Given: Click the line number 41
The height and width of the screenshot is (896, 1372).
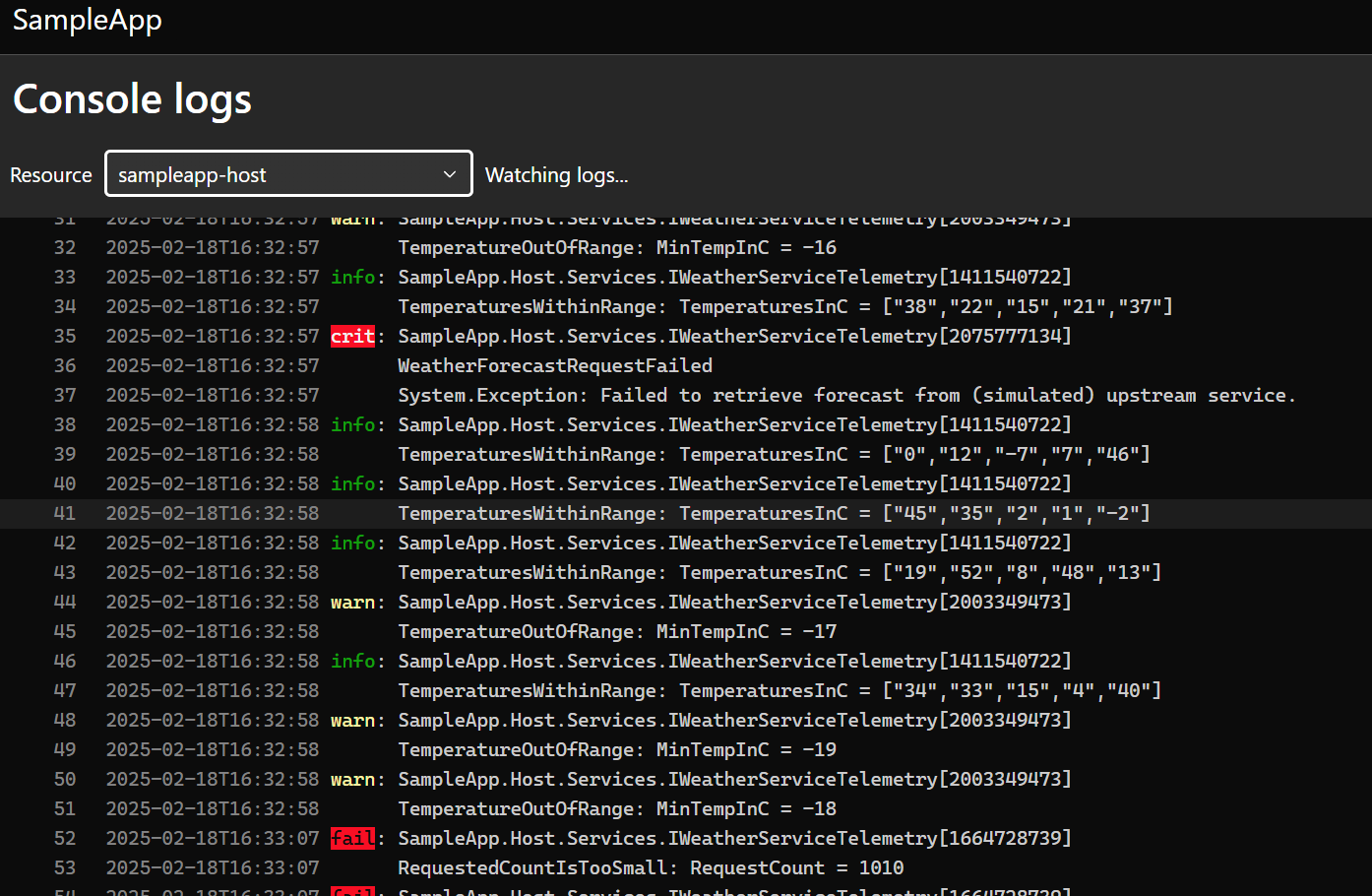Looking at the screenshot, I should (65, 513).
